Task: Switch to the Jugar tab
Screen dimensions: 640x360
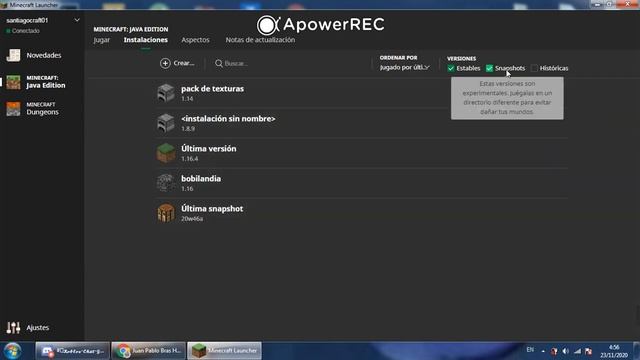Action: [x=102, y=40]
